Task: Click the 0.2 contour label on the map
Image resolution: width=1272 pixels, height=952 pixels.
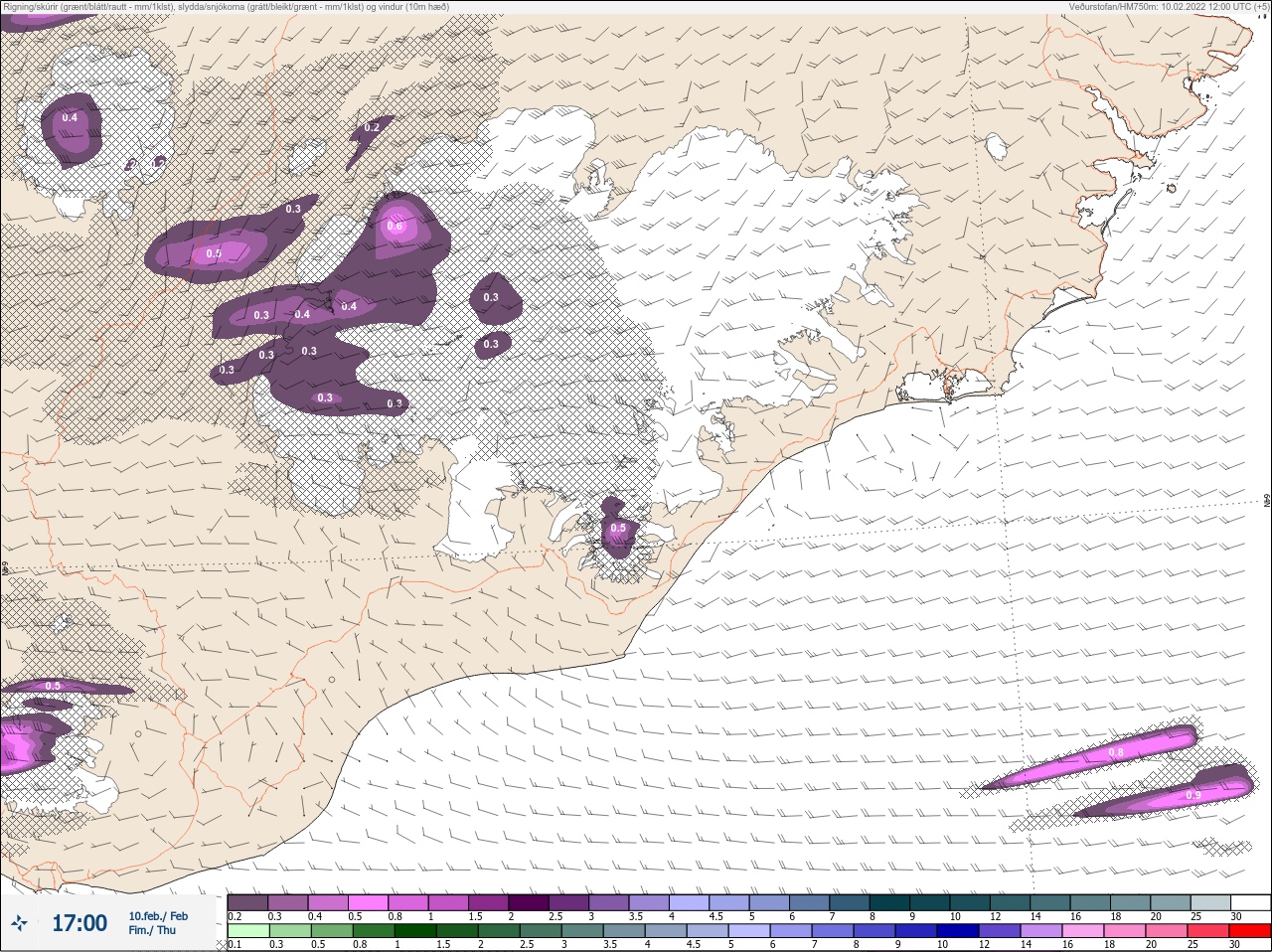Action: coord(372,127)
